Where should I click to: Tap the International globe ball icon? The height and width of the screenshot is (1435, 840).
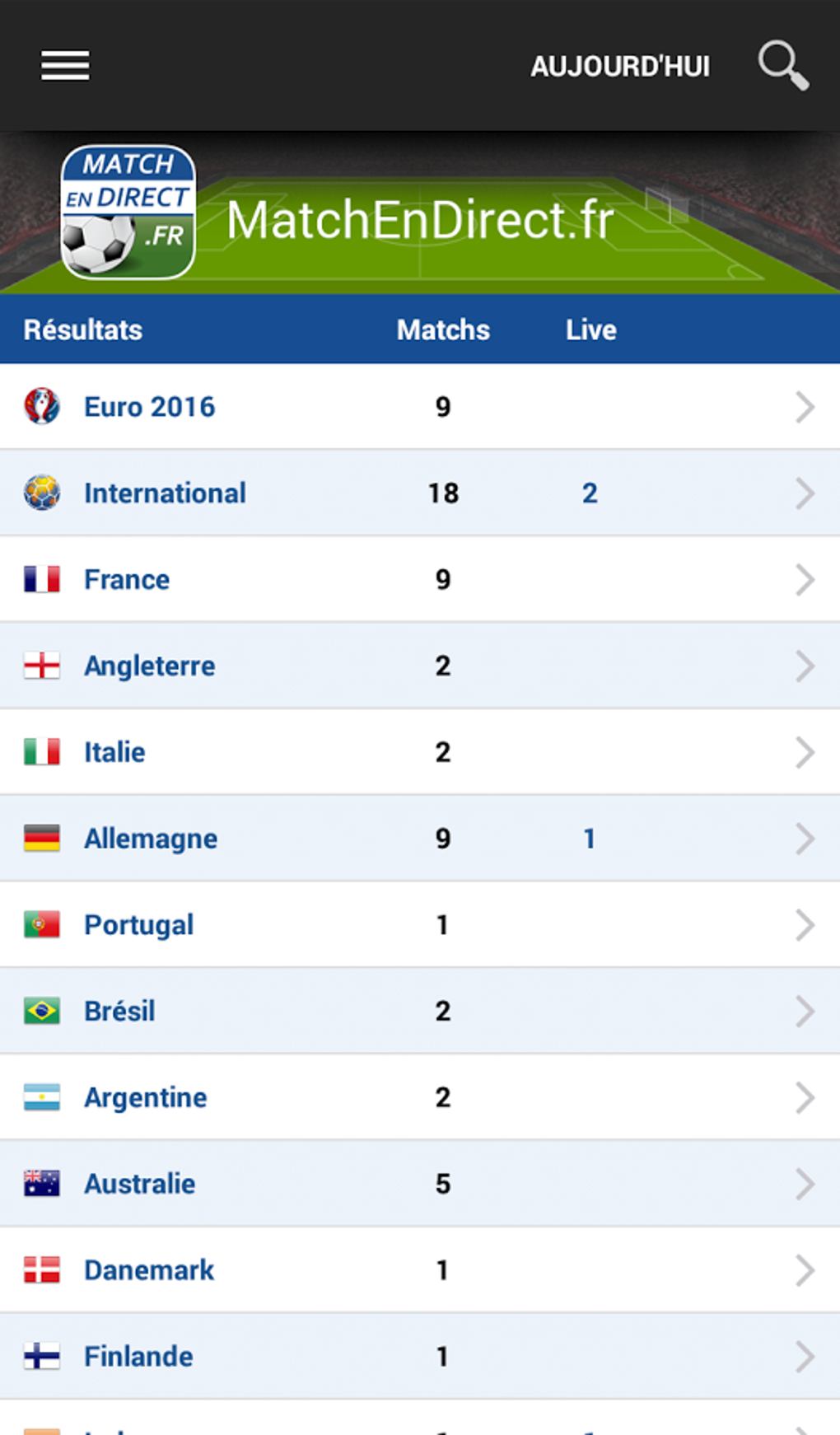click(41, 493)
